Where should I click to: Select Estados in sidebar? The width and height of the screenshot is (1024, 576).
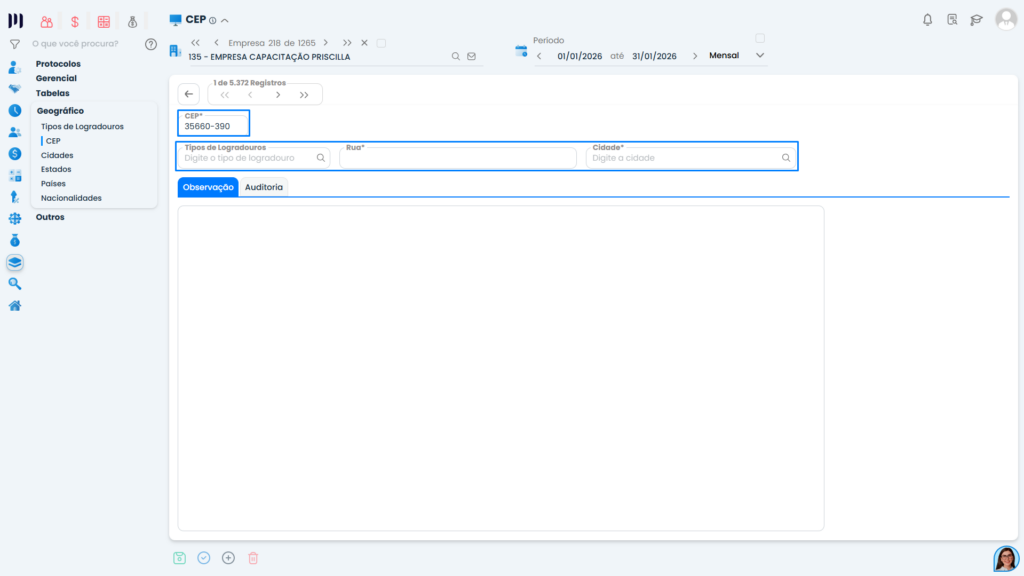56,169
